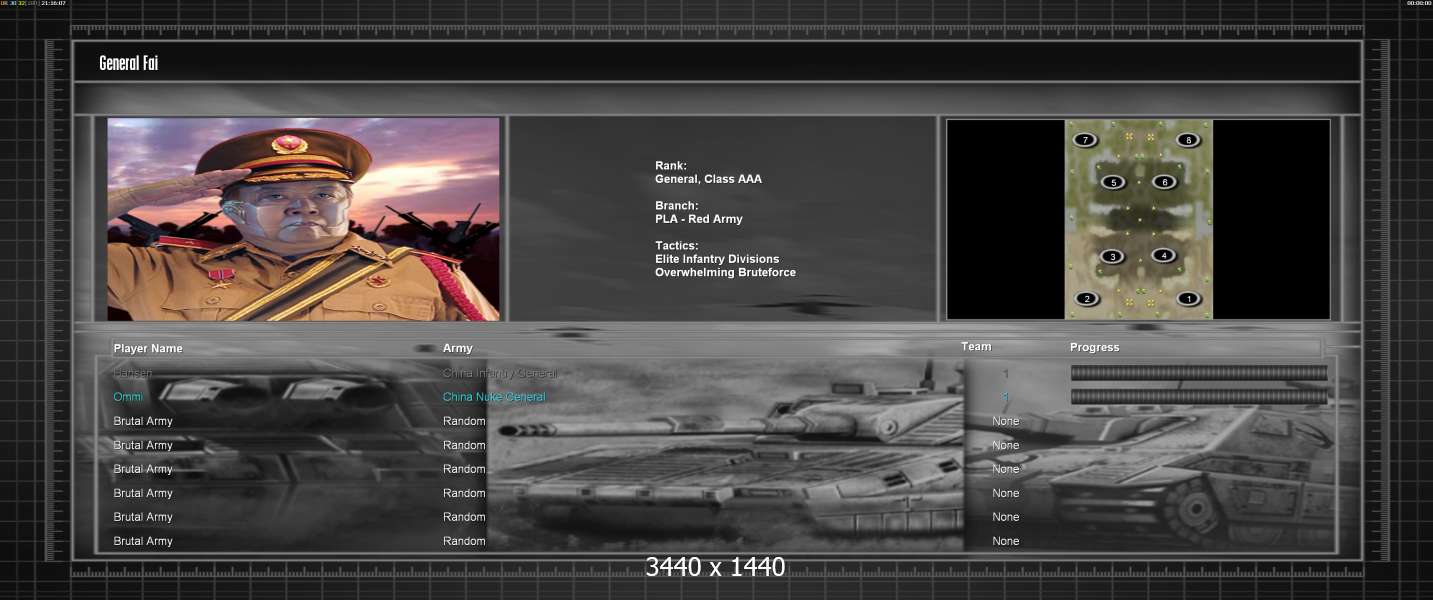Click the China Infantry General army entry

click(500, 373)
